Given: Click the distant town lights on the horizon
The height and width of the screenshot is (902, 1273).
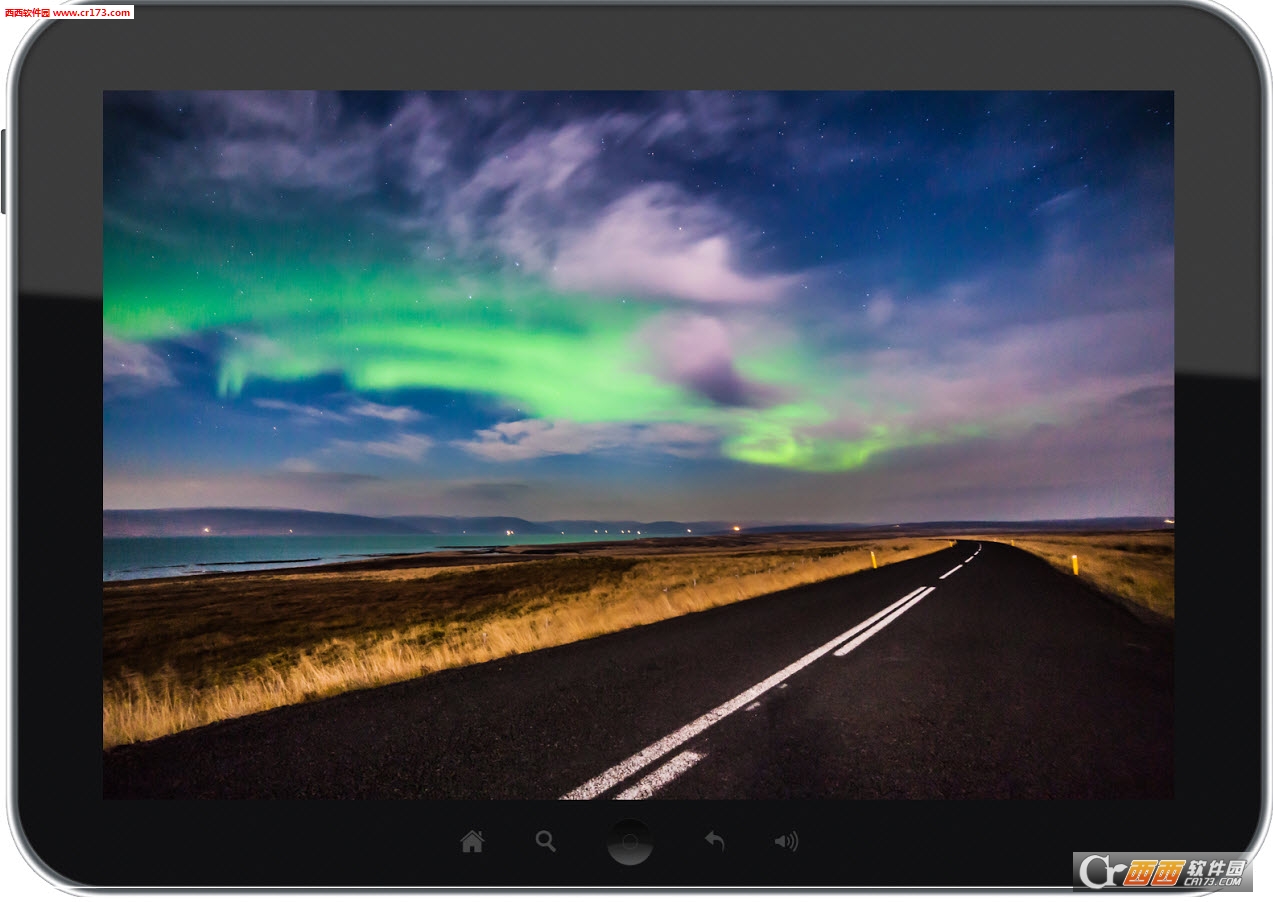Looking at the screenshot, I should pyautogui.click(x=622, y=531).
